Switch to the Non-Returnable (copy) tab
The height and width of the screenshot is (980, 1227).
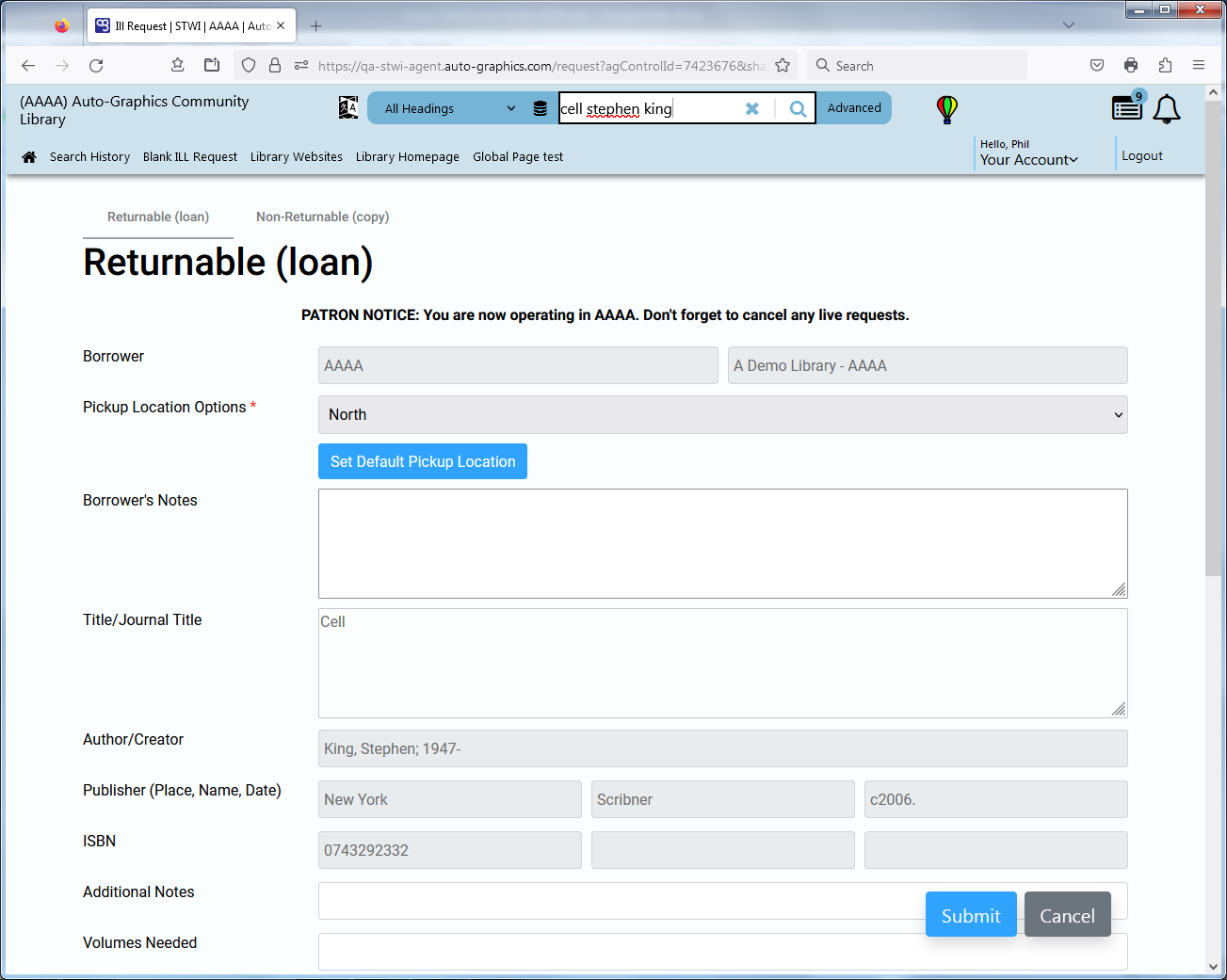pos(322,217)
